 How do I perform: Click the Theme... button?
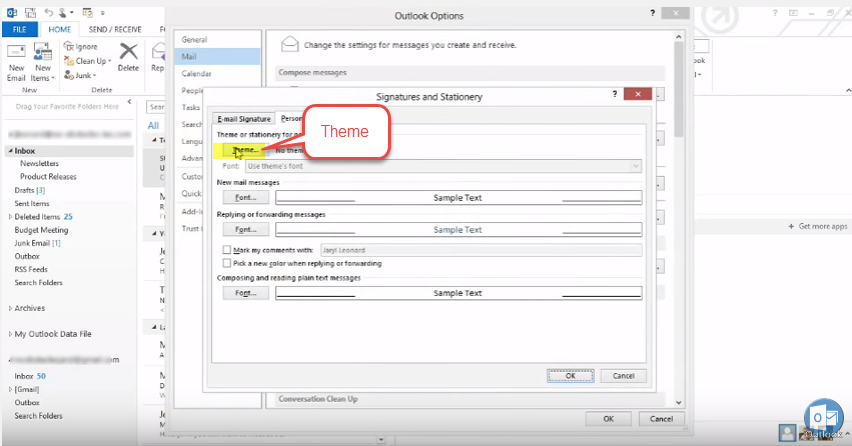pos(245,150)
